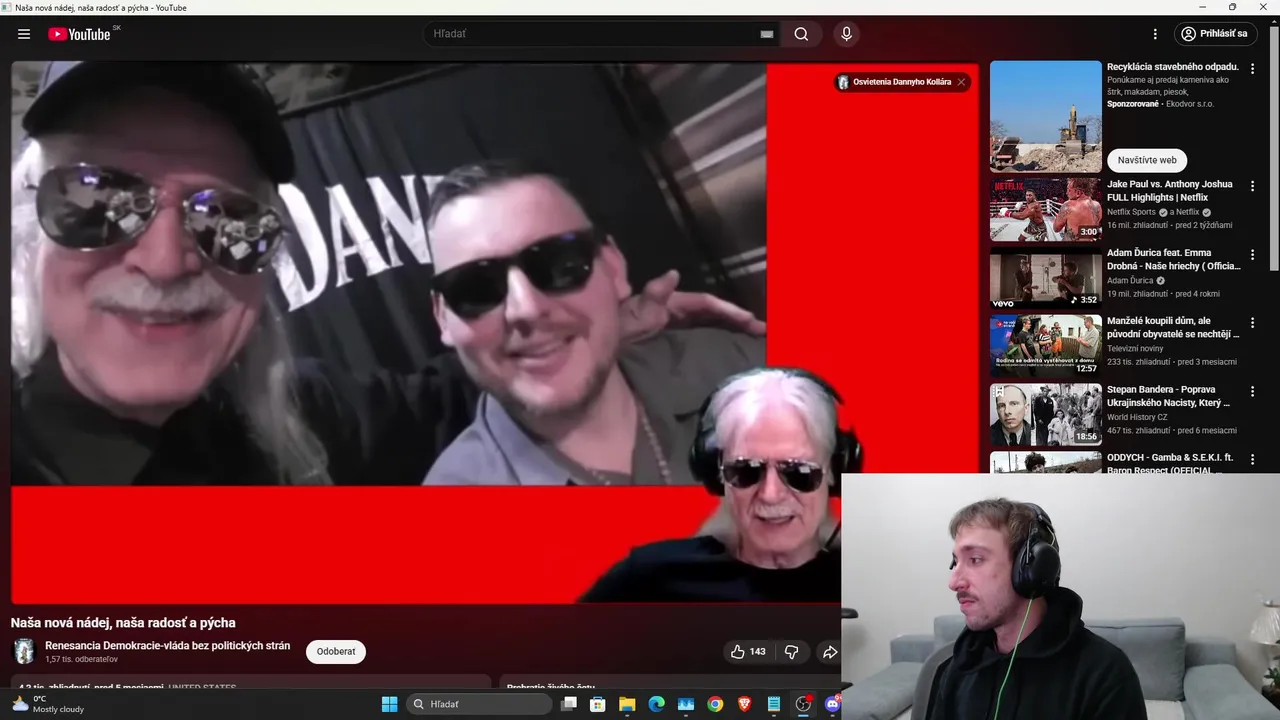Subscribe using the Odoberať button
Screen dimensions: 1280x720
[336, 652]
